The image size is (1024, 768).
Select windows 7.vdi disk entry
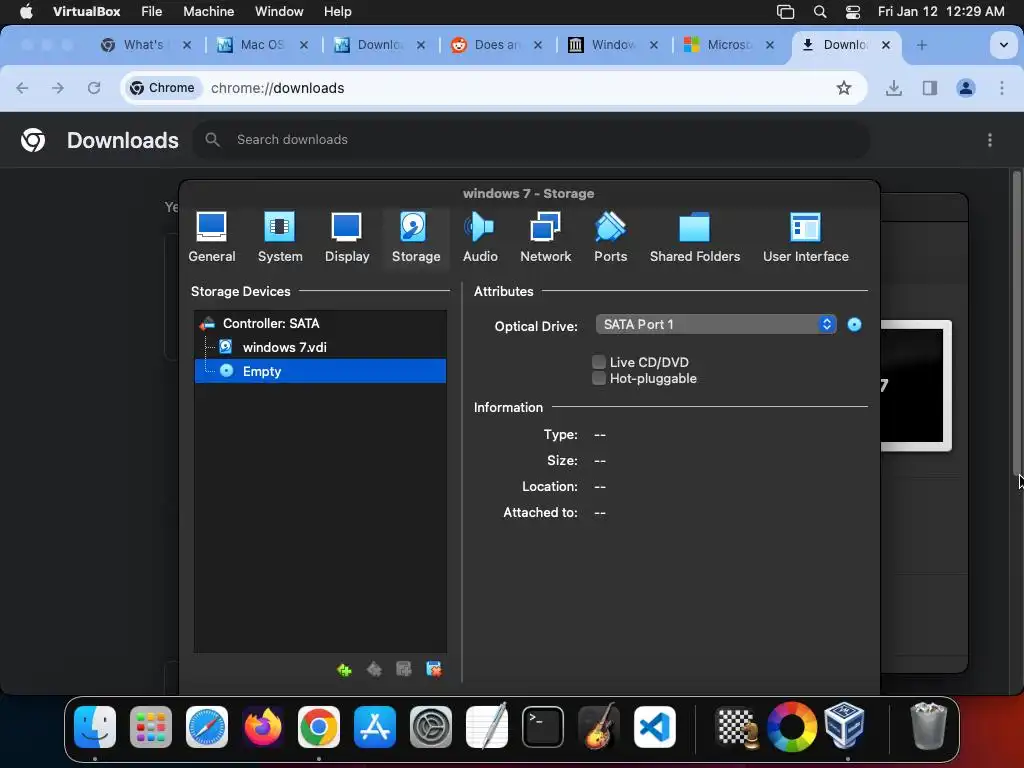[x=321, y=347]
